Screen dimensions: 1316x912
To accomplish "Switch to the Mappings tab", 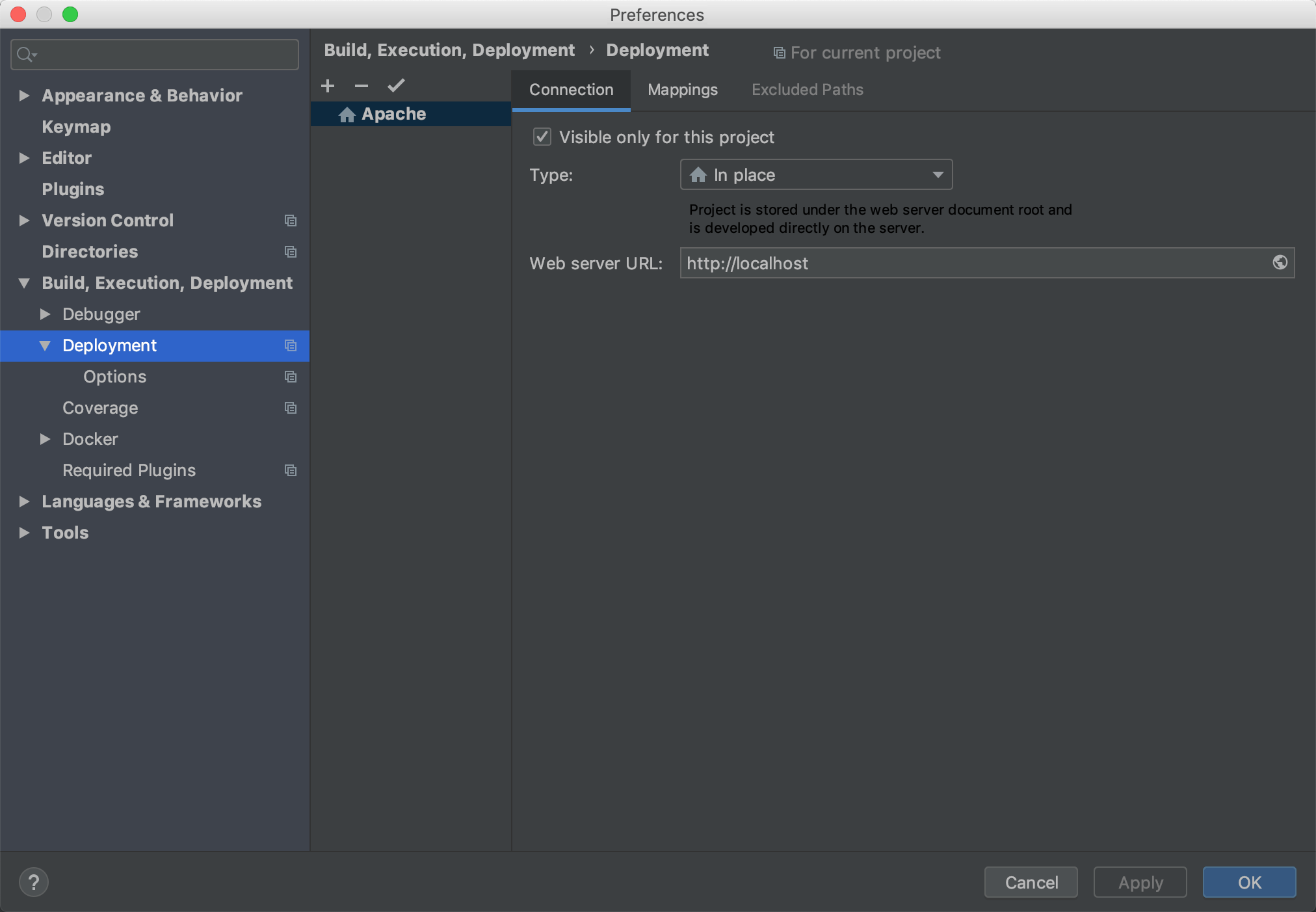I will pos(681,90).
